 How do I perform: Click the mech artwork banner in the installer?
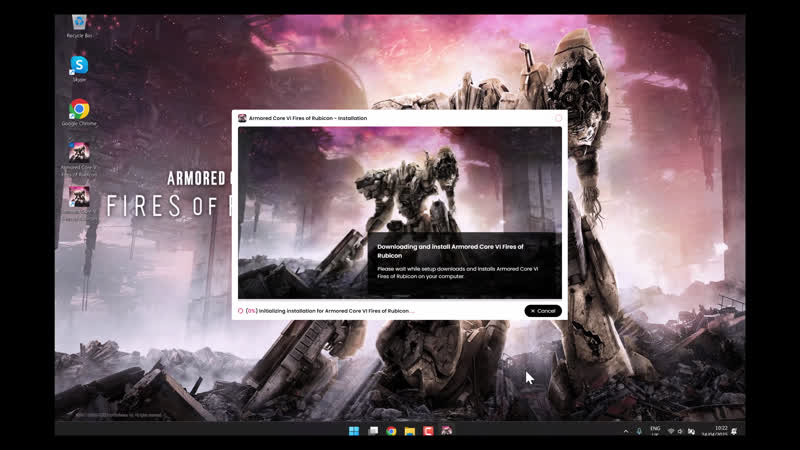coord(400,212)
